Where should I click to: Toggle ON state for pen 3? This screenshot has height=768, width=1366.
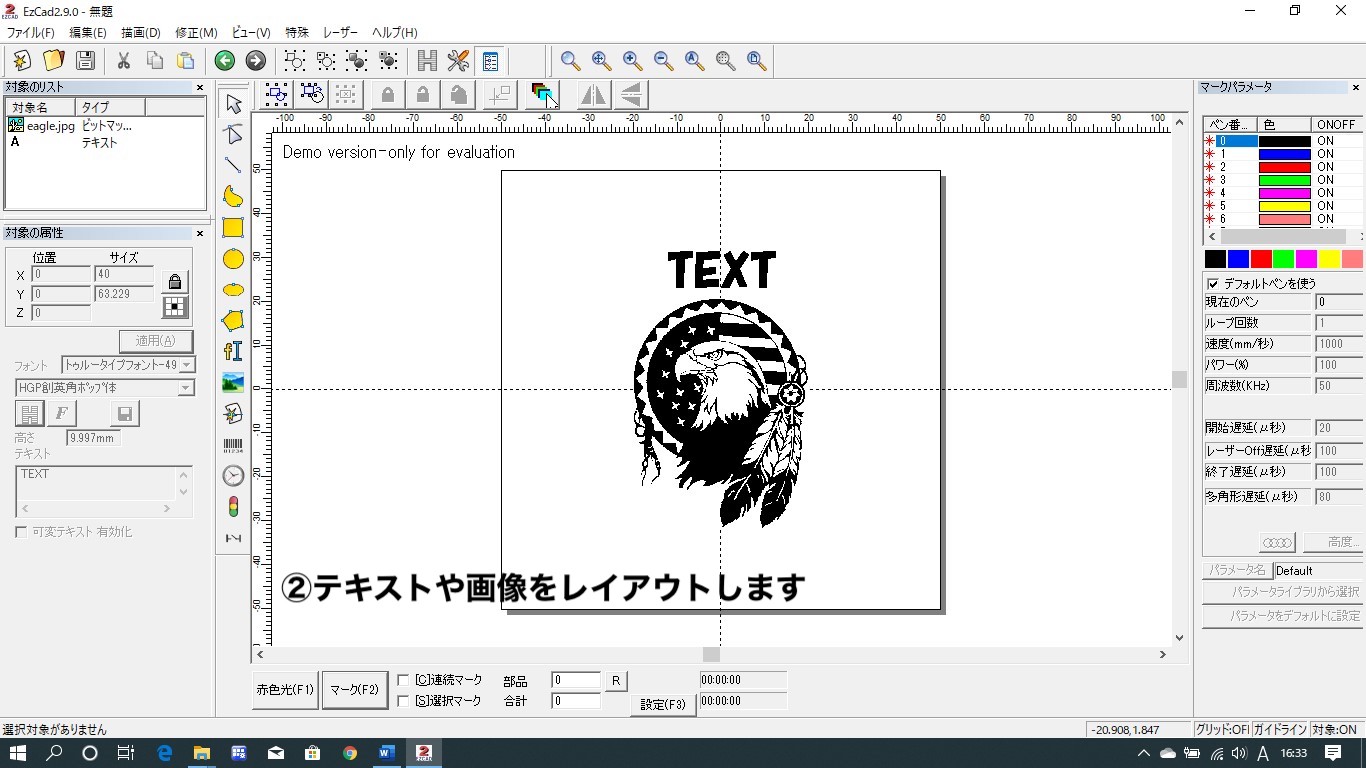1325,180
